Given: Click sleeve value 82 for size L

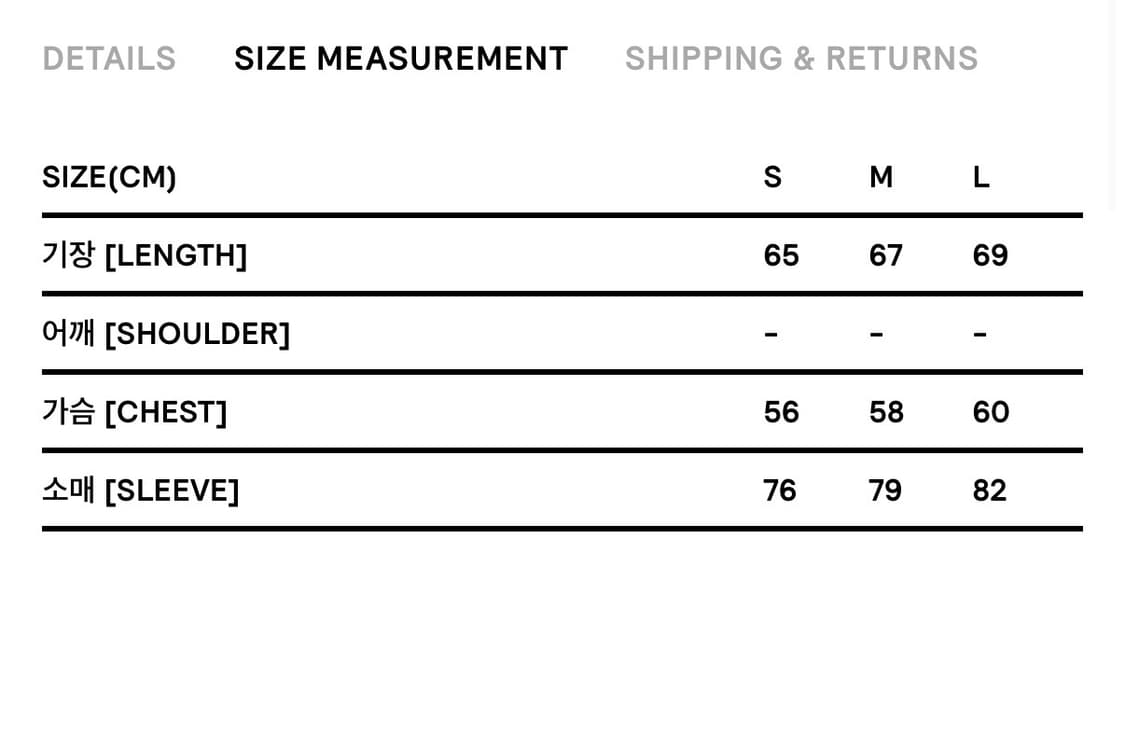Looking at the screenshot, I should coord(989,490).
